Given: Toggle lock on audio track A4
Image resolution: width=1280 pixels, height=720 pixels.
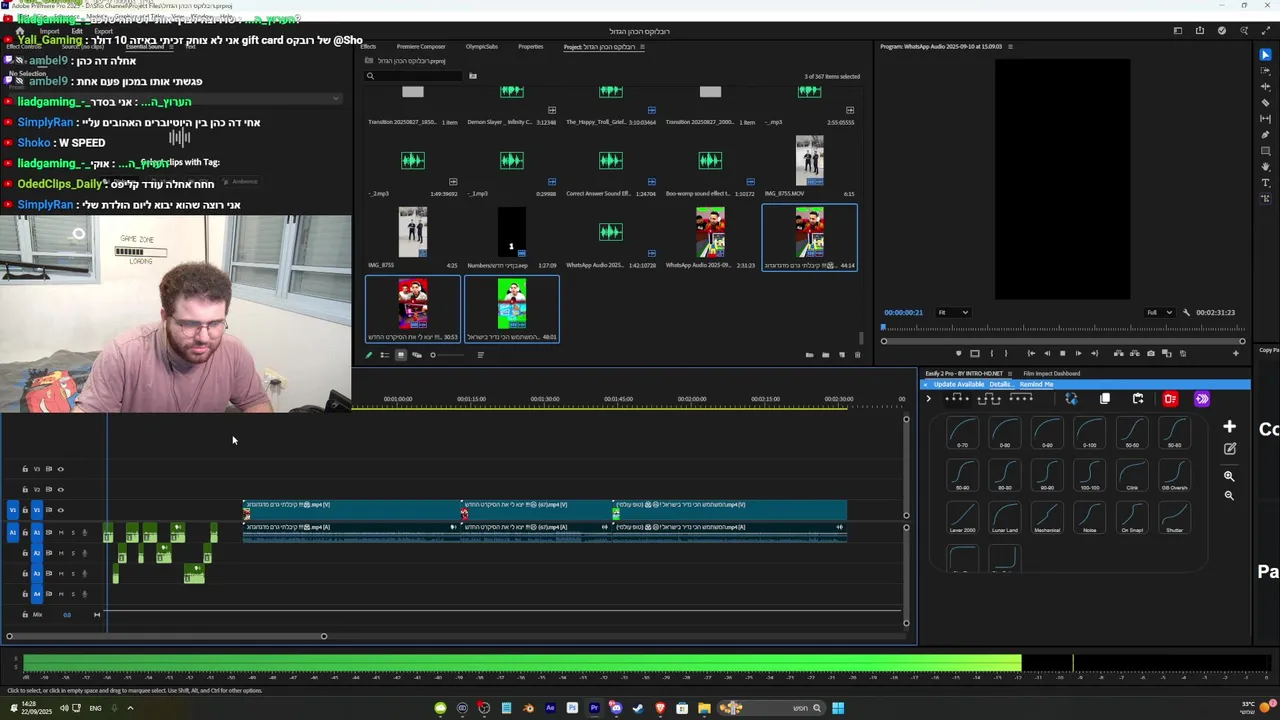Looking at the screenshot, I should coord(25,594).
